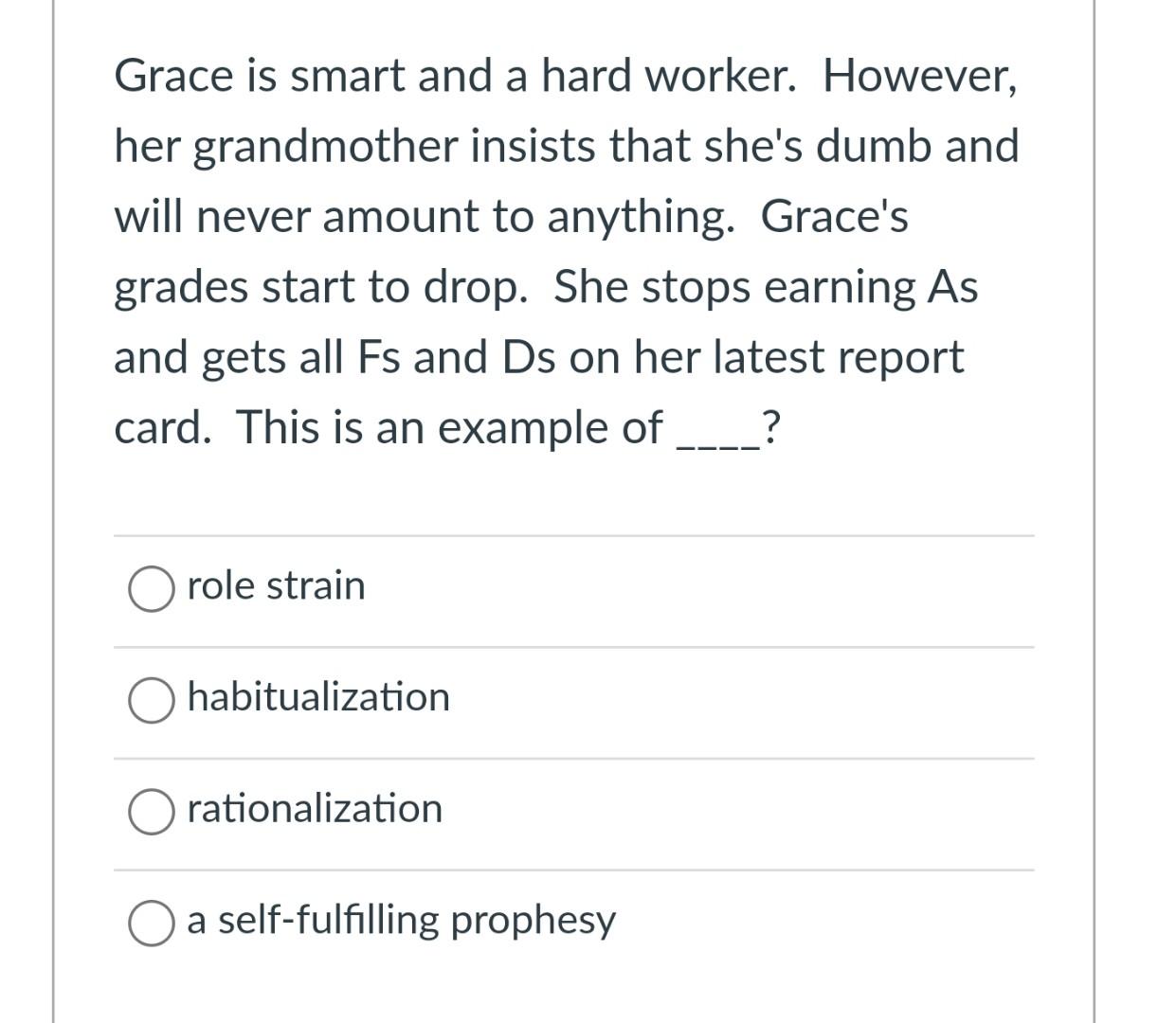Mark the "a self-fulfilling prophesy" radio button
The width and height of the screenshot is (1176, 1023).
[x=152, y=924]
